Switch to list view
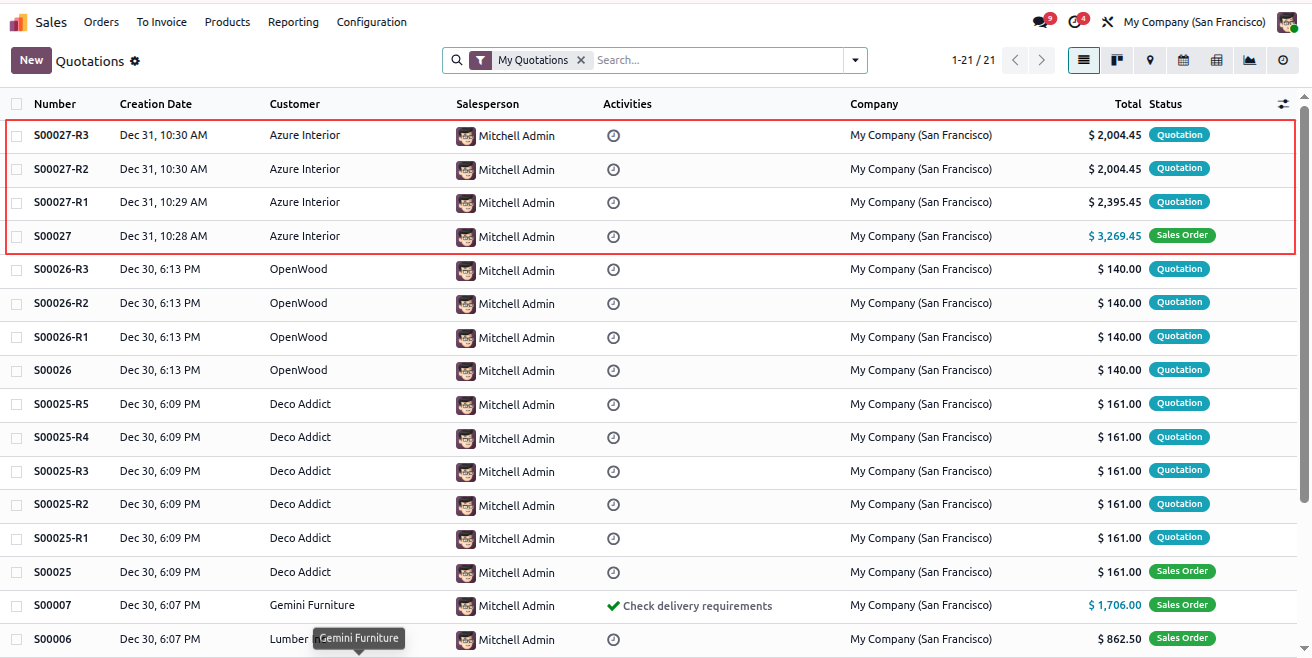1312x658 pixels. [1084, 60]
